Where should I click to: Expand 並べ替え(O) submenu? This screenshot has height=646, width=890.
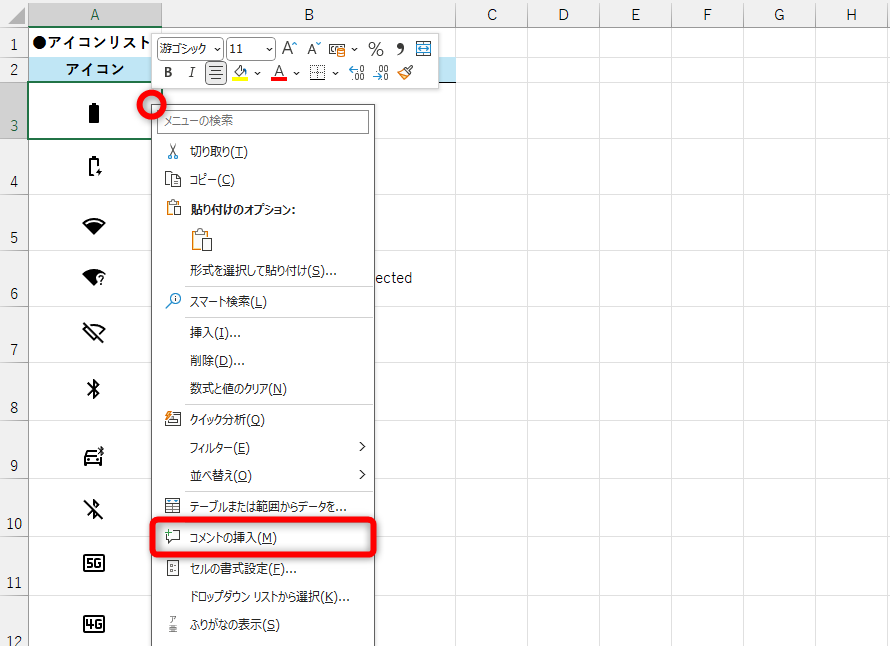263,475
